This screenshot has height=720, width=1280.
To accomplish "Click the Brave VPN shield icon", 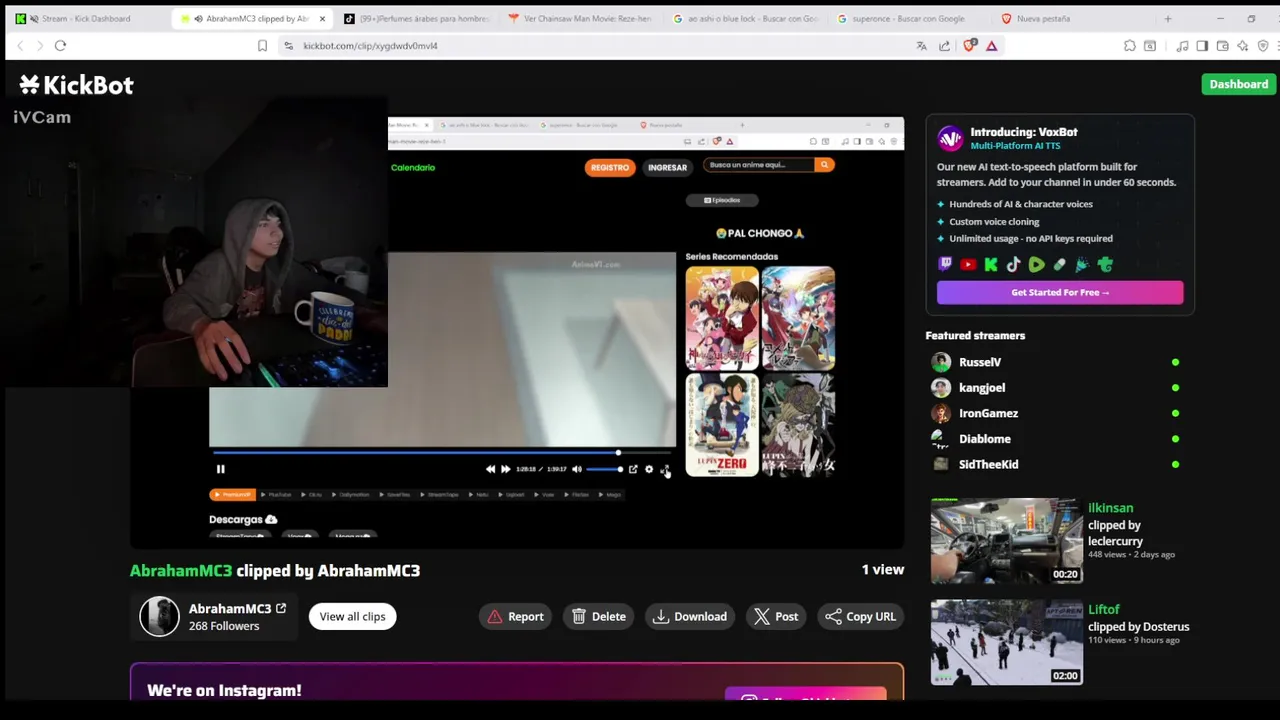I will 1263,45.
